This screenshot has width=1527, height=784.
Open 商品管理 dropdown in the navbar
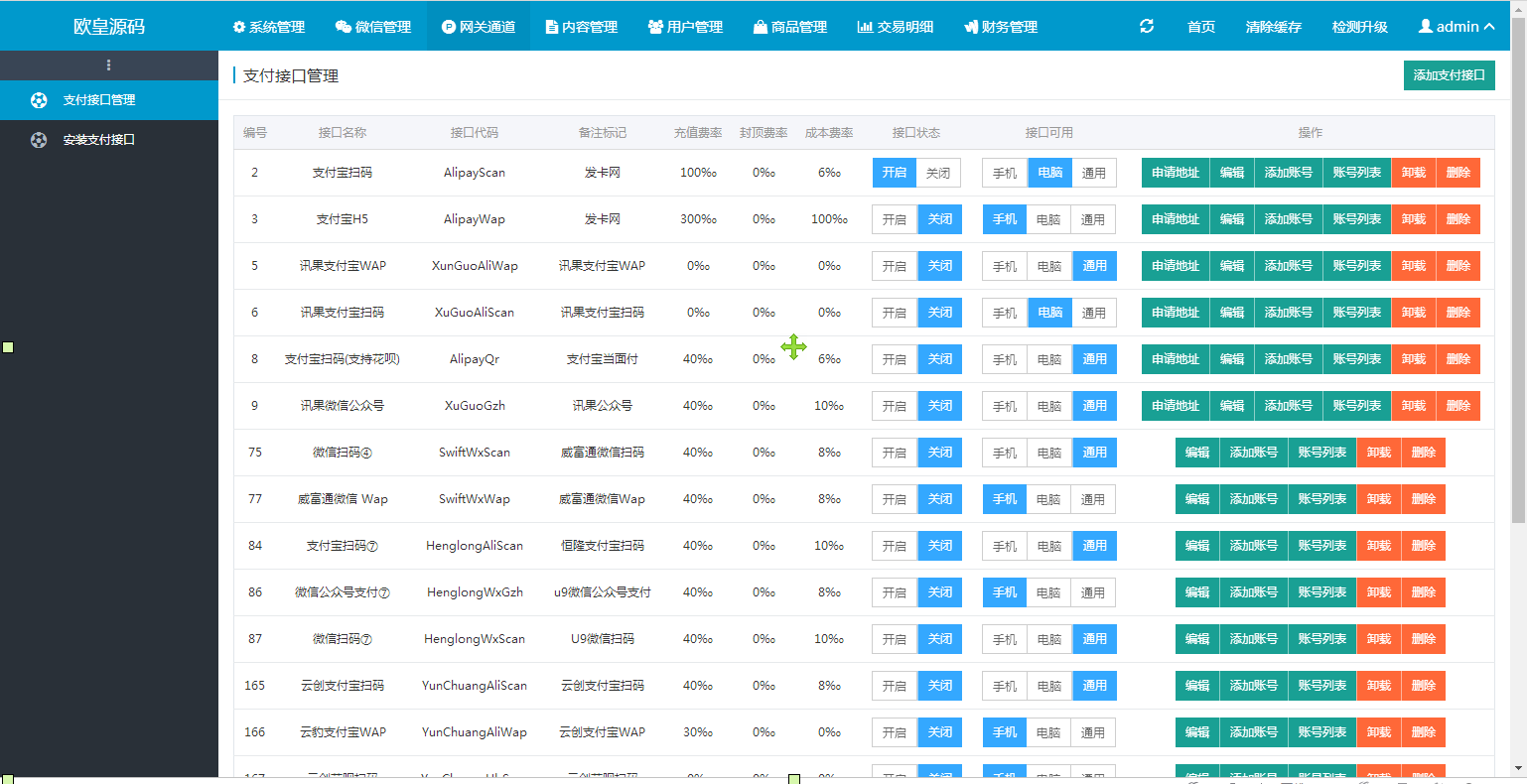[791, 27]
